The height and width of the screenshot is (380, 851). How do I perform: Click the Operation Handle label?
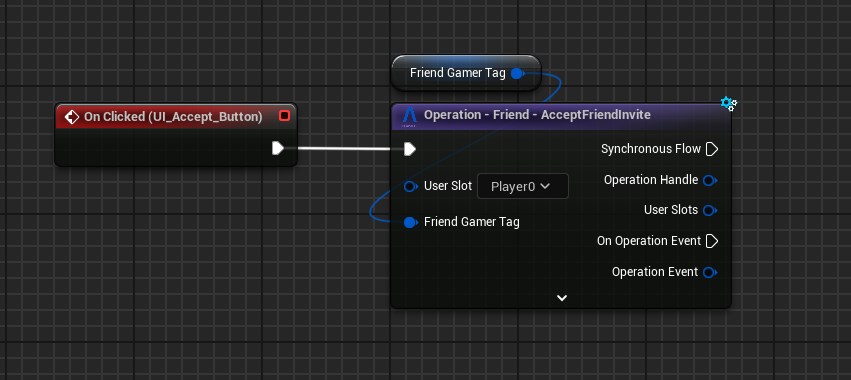click(x=651, y=180)
